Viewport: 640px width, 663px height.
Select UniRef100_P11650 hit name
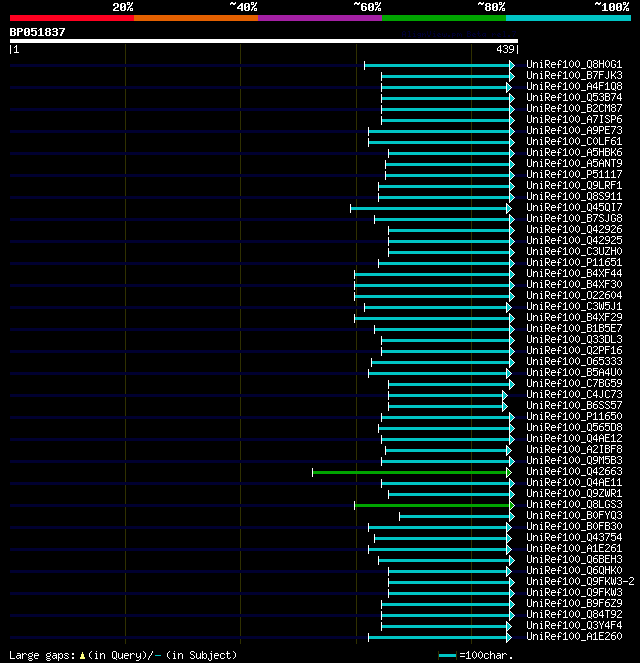[x=574, y=416]
